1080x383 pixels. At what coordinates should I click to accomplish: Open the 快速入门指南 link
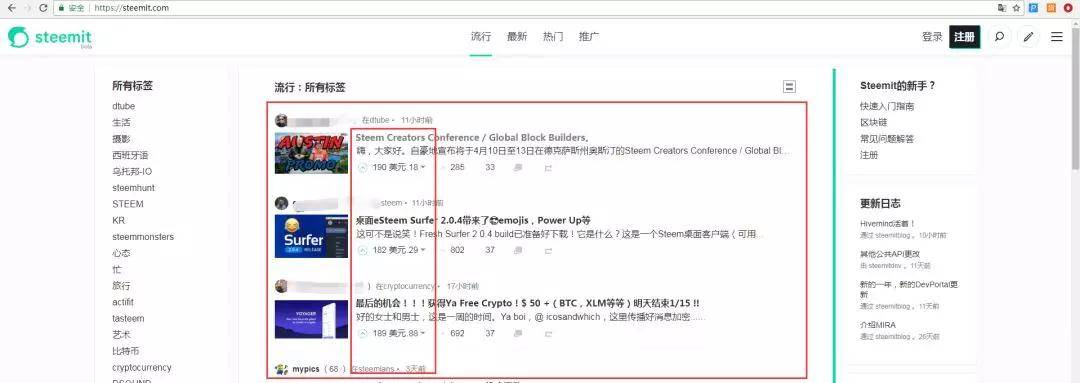click(887, 107)
